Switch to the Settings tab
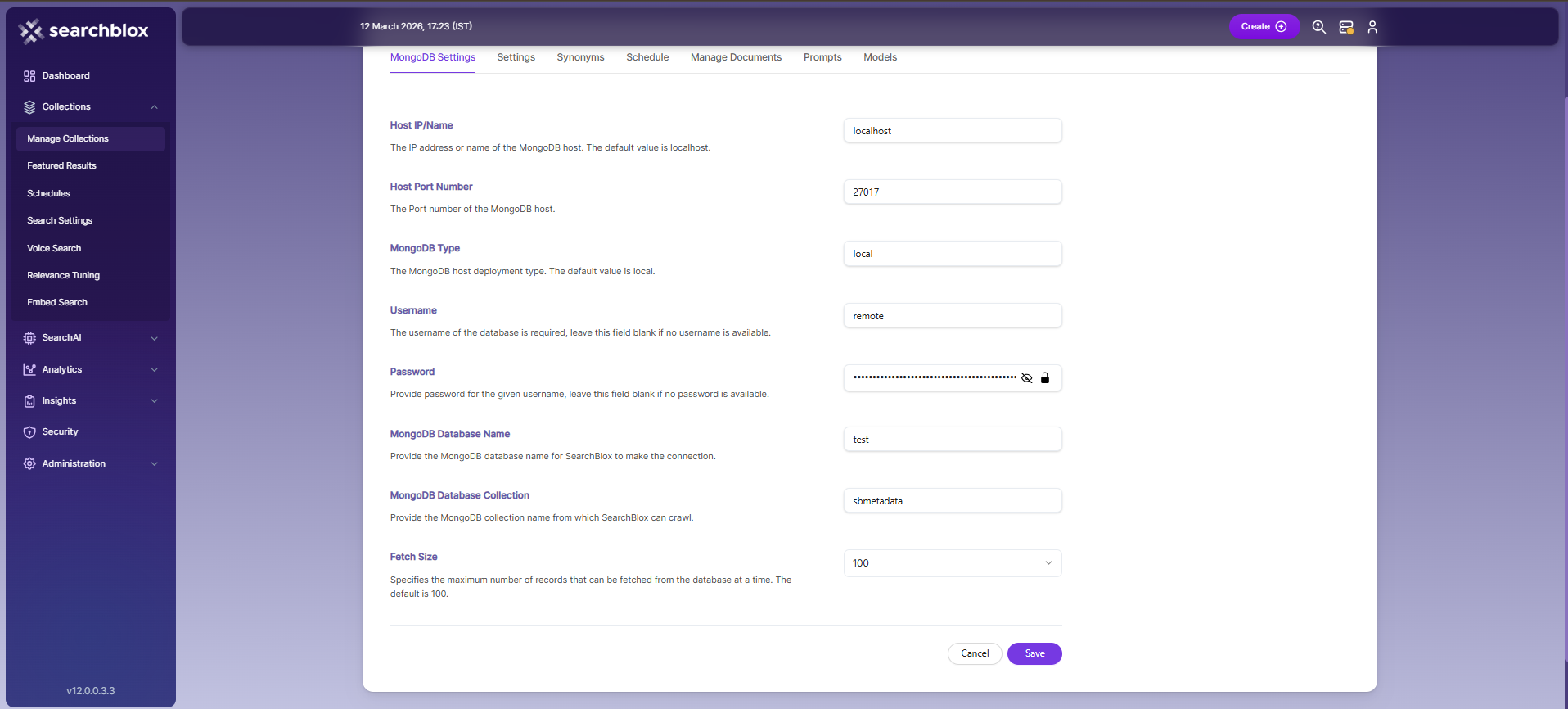1568x709 pixels. [x=516, y=57]
